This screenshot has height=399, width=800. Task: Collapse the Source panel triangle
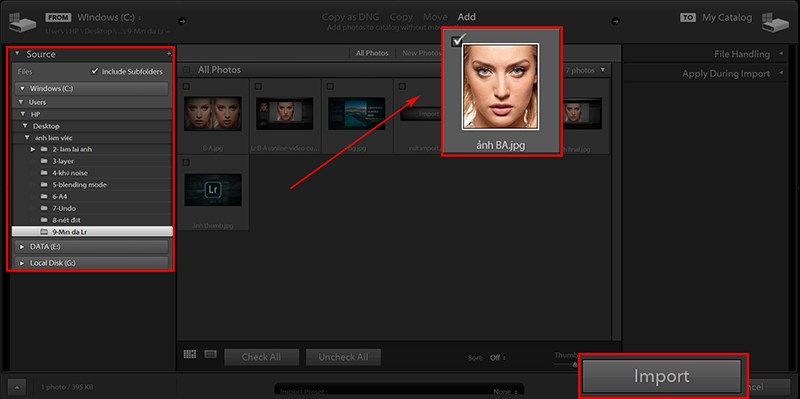pyautogui.click(x=17, y=53)
